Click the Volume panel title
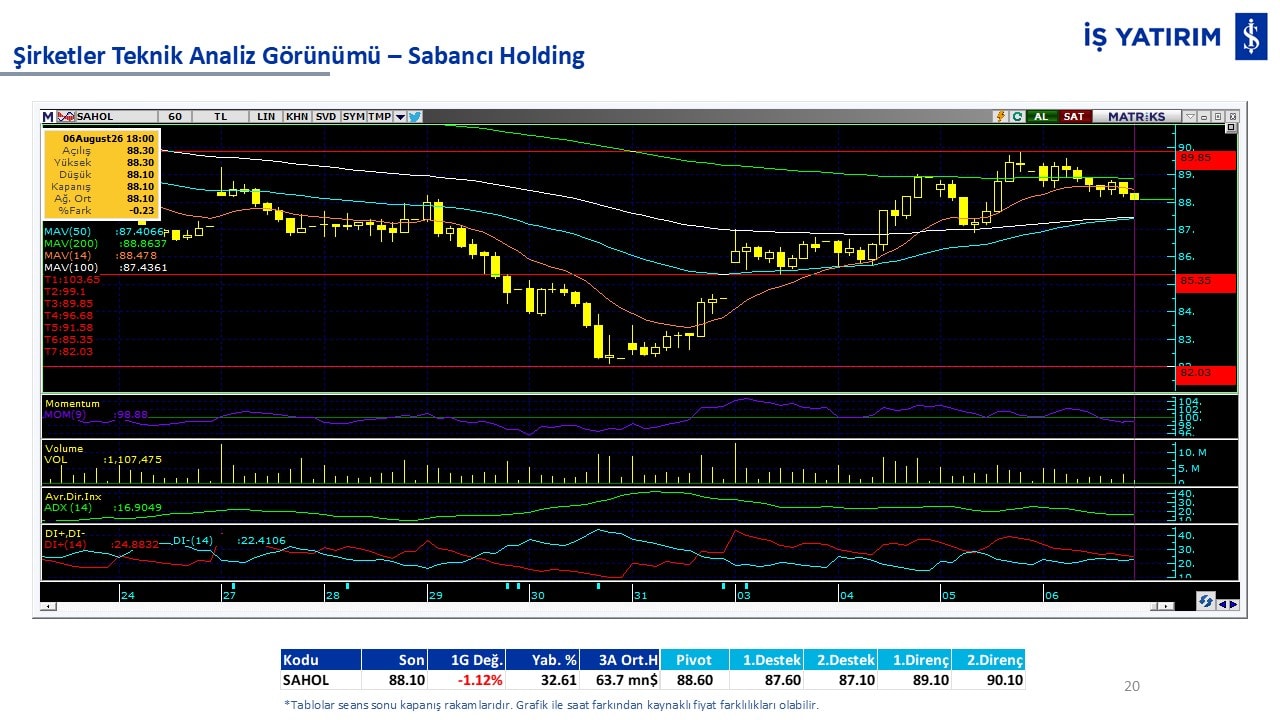Viewport: 1280px width, 720px height. click(x=64, y=449)
